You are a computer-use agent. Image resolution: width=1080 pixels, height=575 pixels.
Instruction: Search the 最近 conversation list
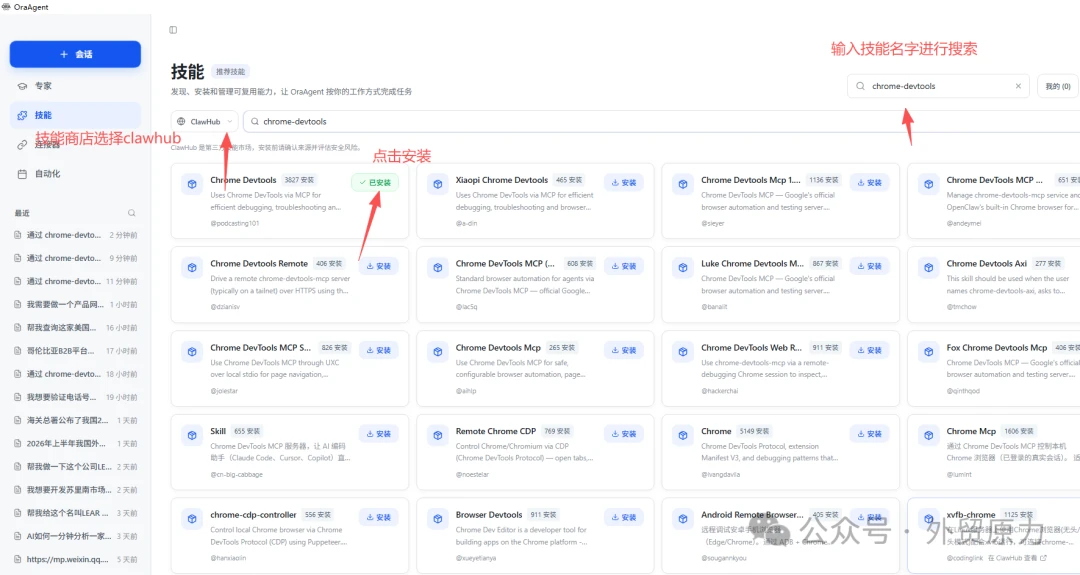[x=132, y=213]
